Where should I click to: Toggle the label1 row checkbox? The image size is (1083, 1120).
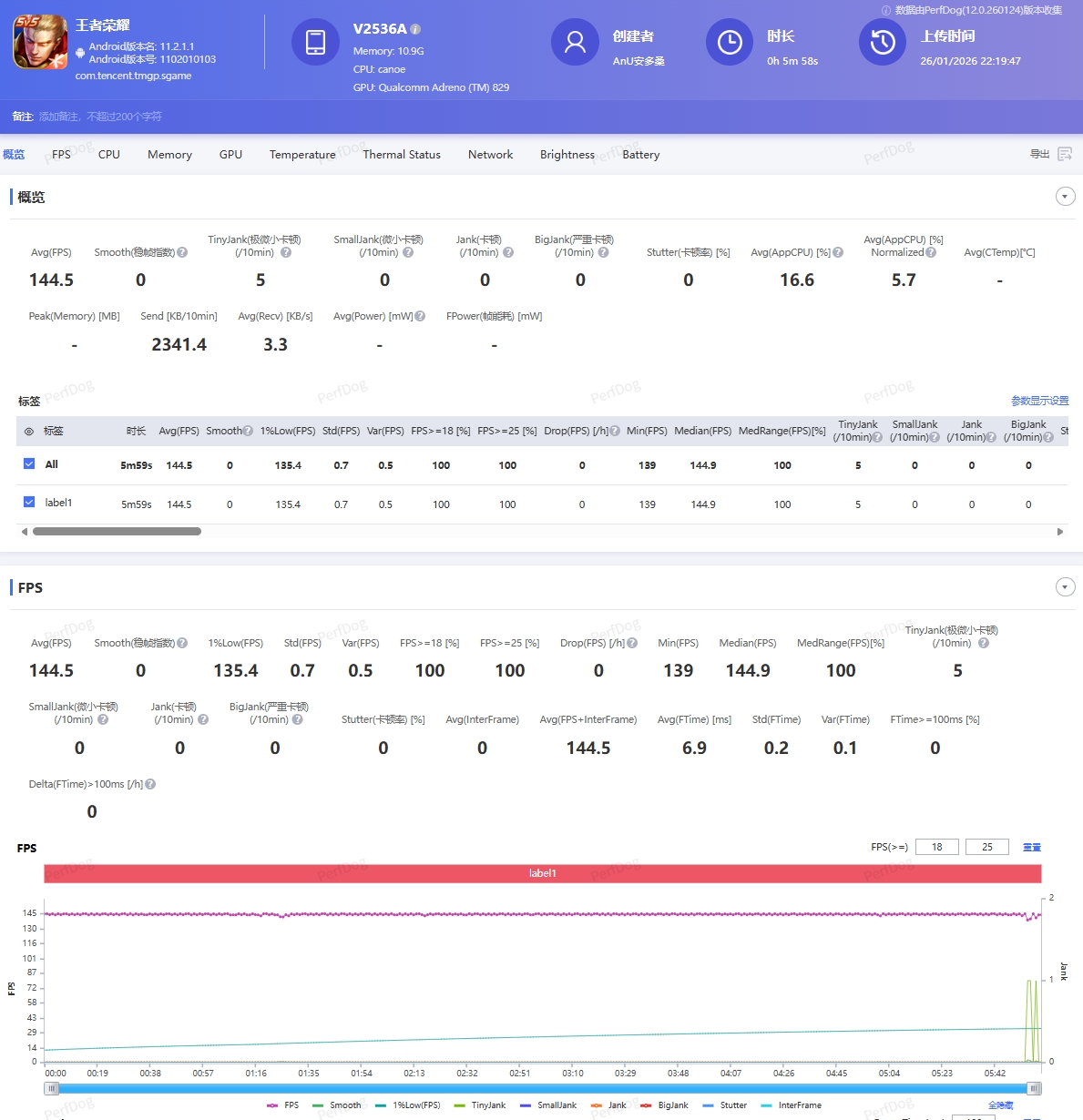(29, 502)
